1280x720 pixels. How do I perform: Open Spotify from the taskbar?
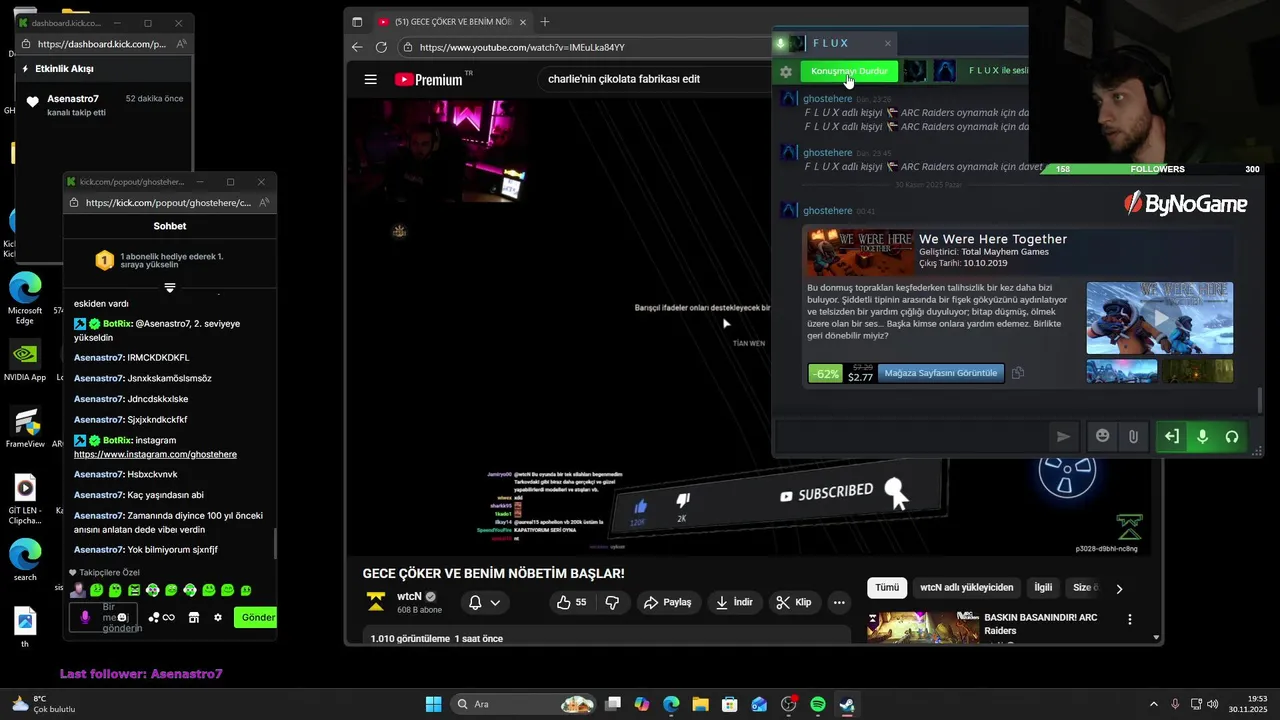tap(818, 704)
